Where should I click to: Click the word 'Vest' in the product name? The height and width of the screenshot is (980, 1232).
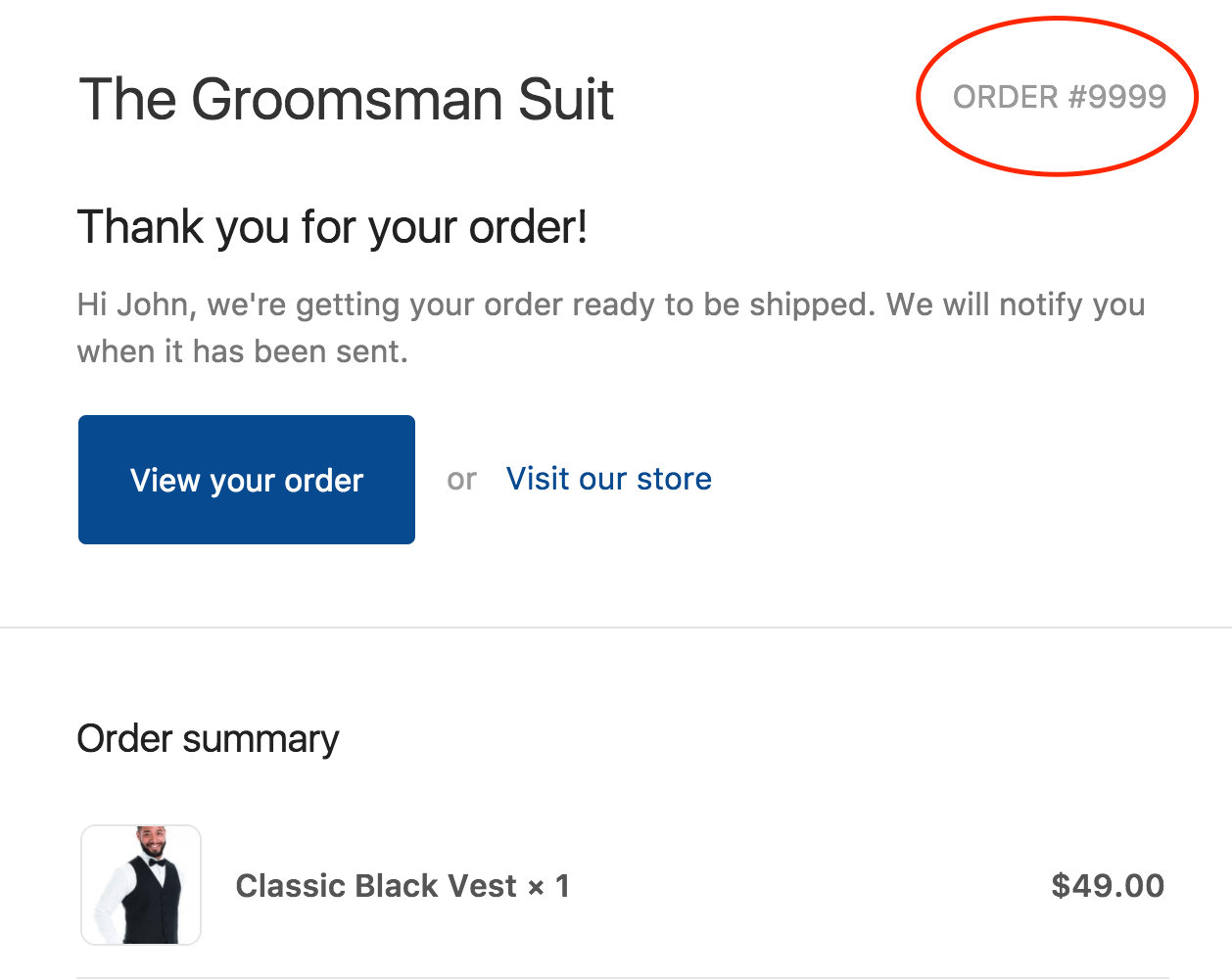pos(481,886)
